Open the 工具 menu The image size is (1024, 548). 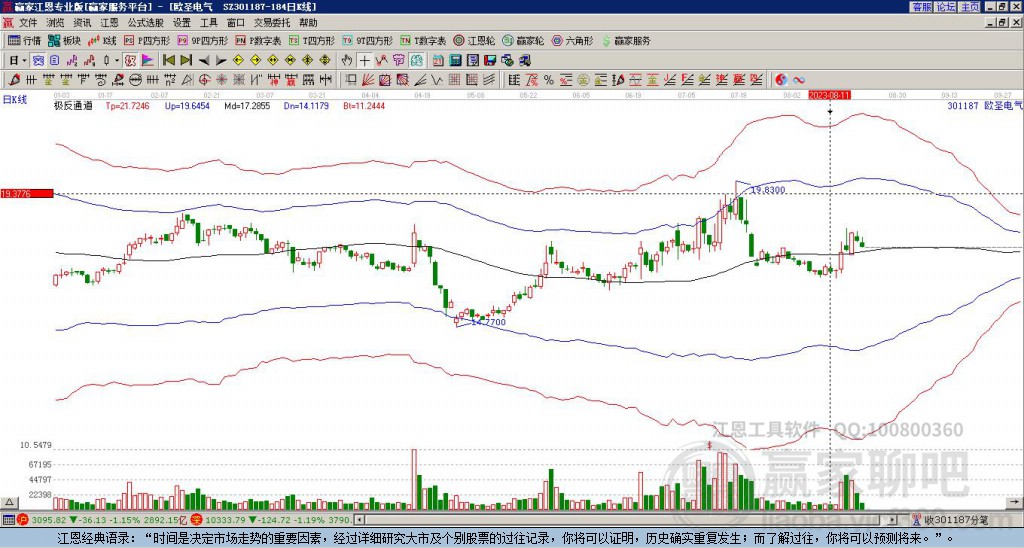208,23
